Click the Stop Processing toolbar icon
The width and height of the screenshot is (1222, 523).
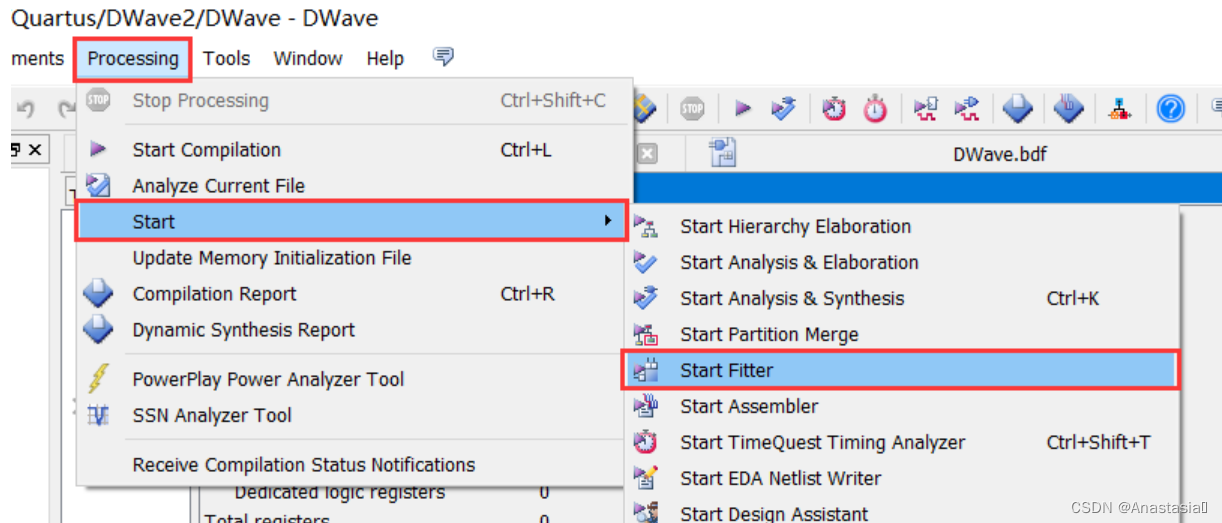coord(692,108)
